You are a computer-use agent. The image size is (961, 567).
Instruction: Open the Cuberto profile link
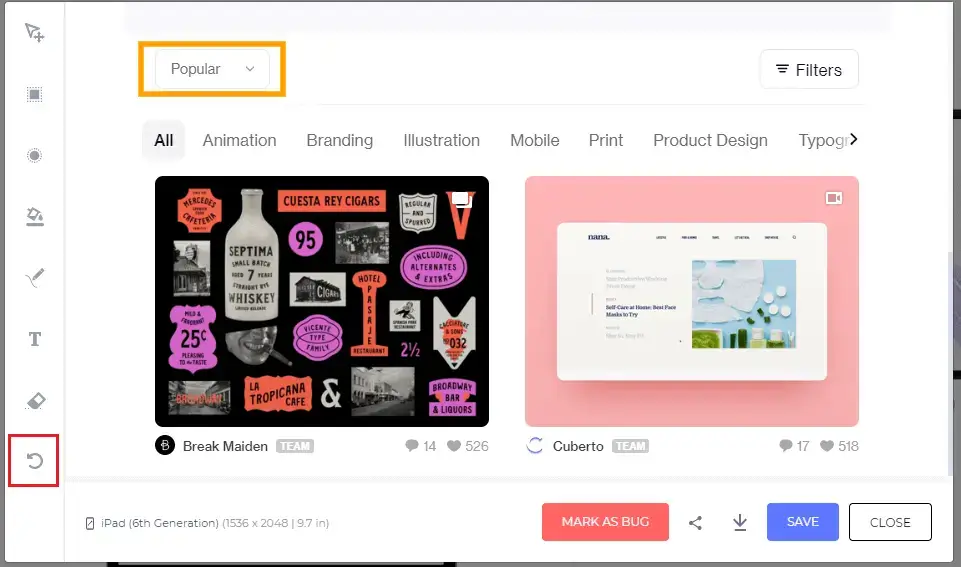(578, 446)
